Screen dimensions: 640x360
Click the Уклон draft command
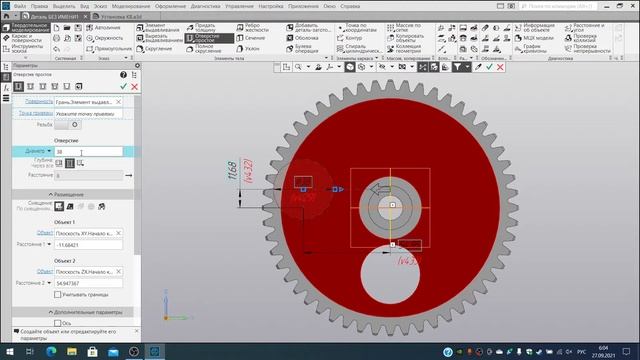[248, 49]
